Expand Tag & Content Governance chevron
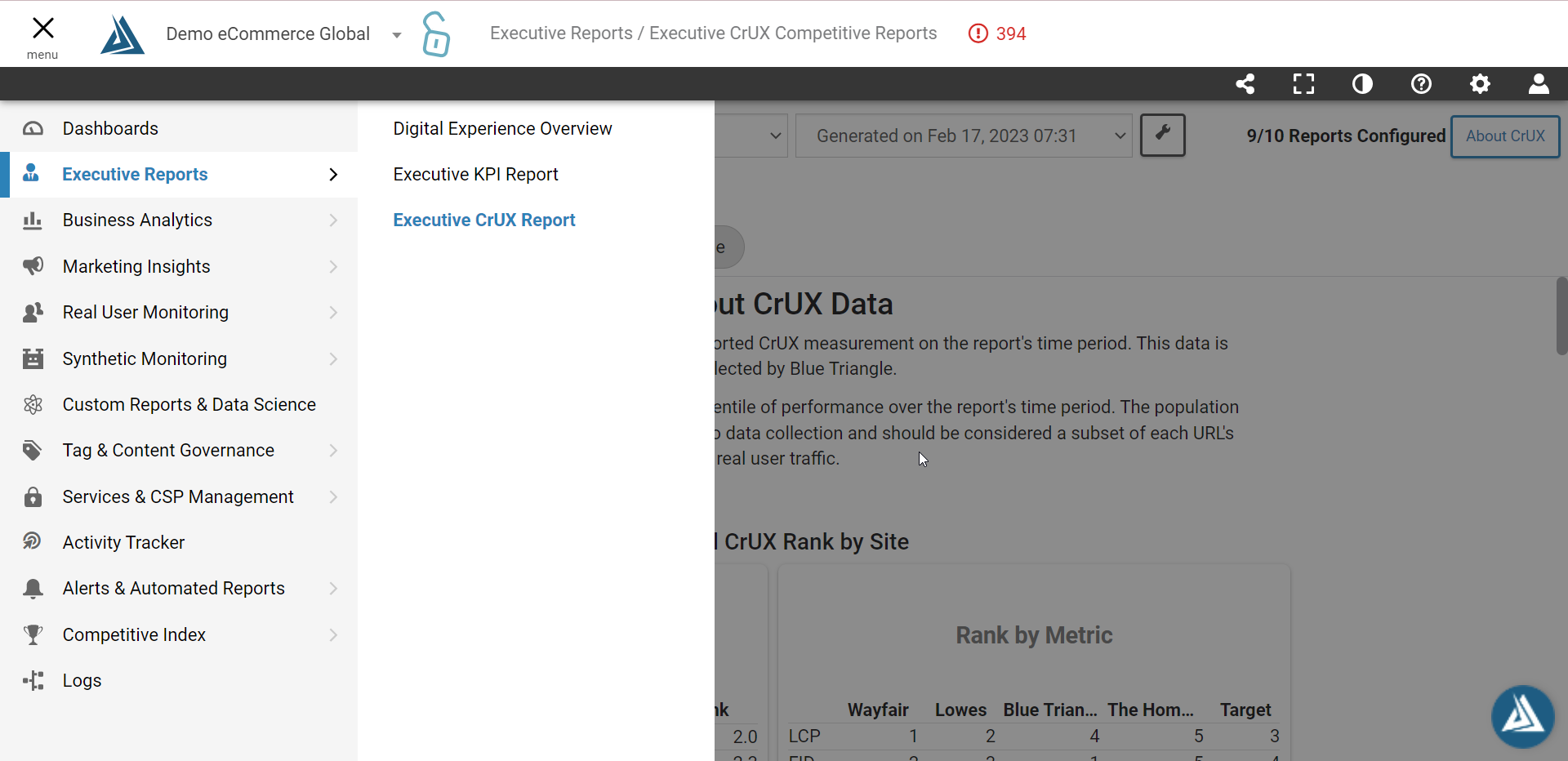The height and width of the screenshot is (761, 1568). [x=333, y=450]
